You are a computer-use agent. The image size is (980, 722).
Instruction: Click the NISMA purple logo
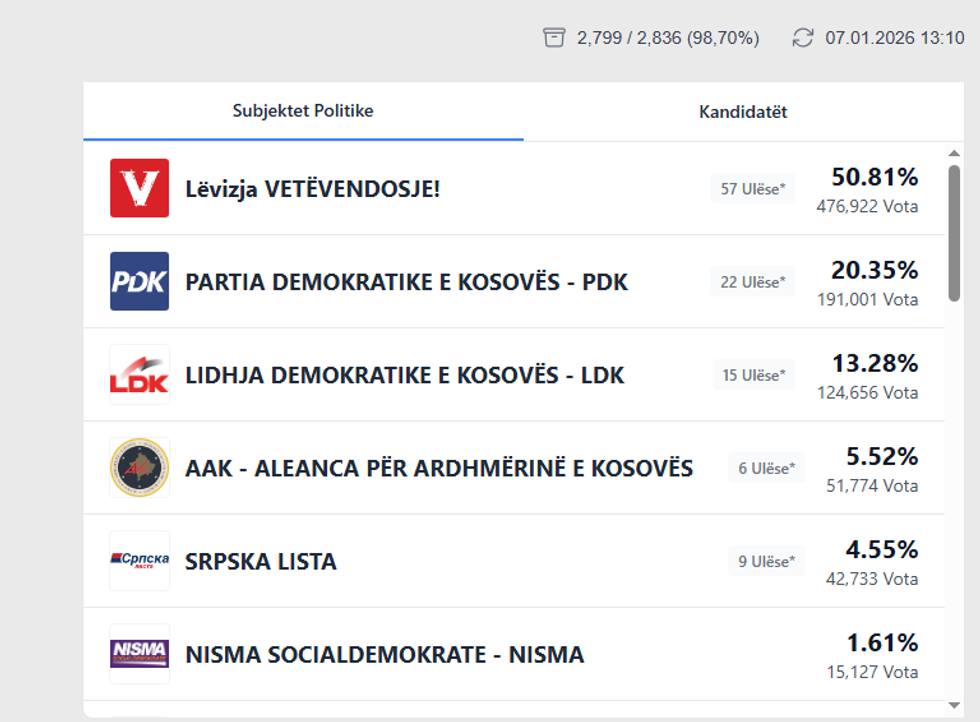139,654
